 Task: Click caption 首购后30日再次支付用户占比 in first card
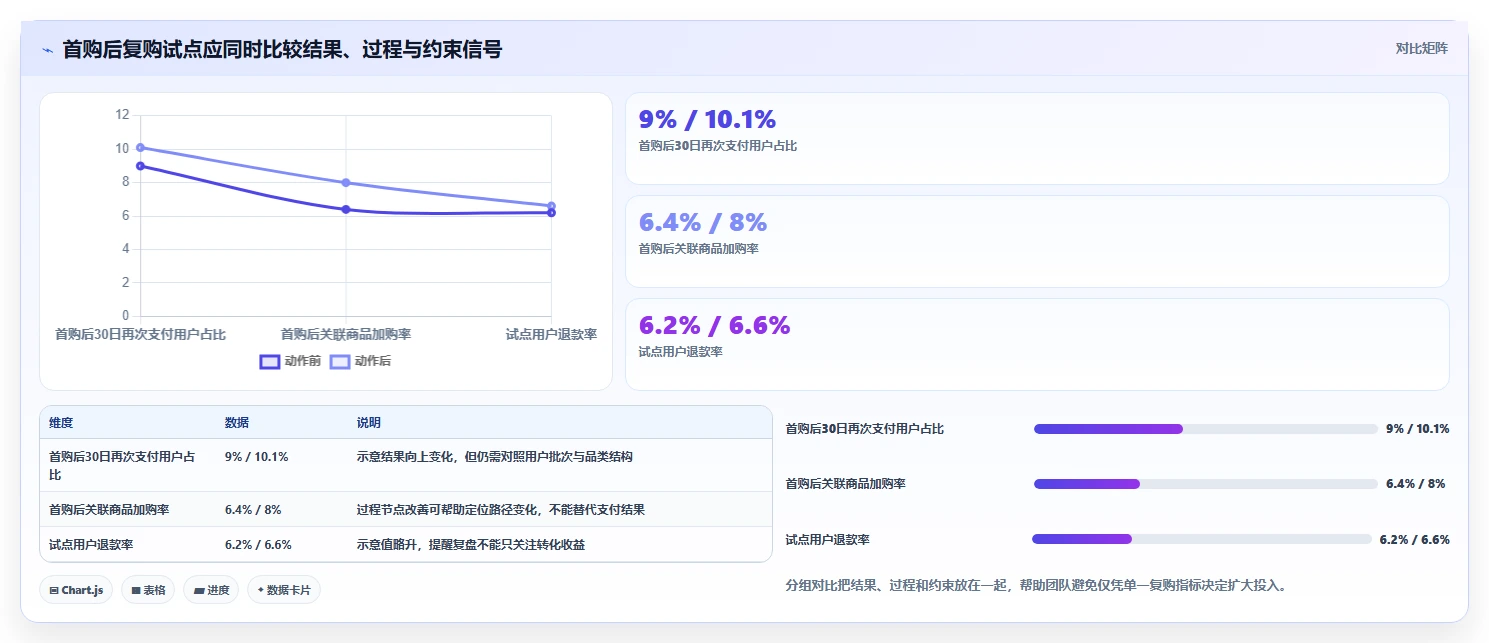[x=718, y=146]
